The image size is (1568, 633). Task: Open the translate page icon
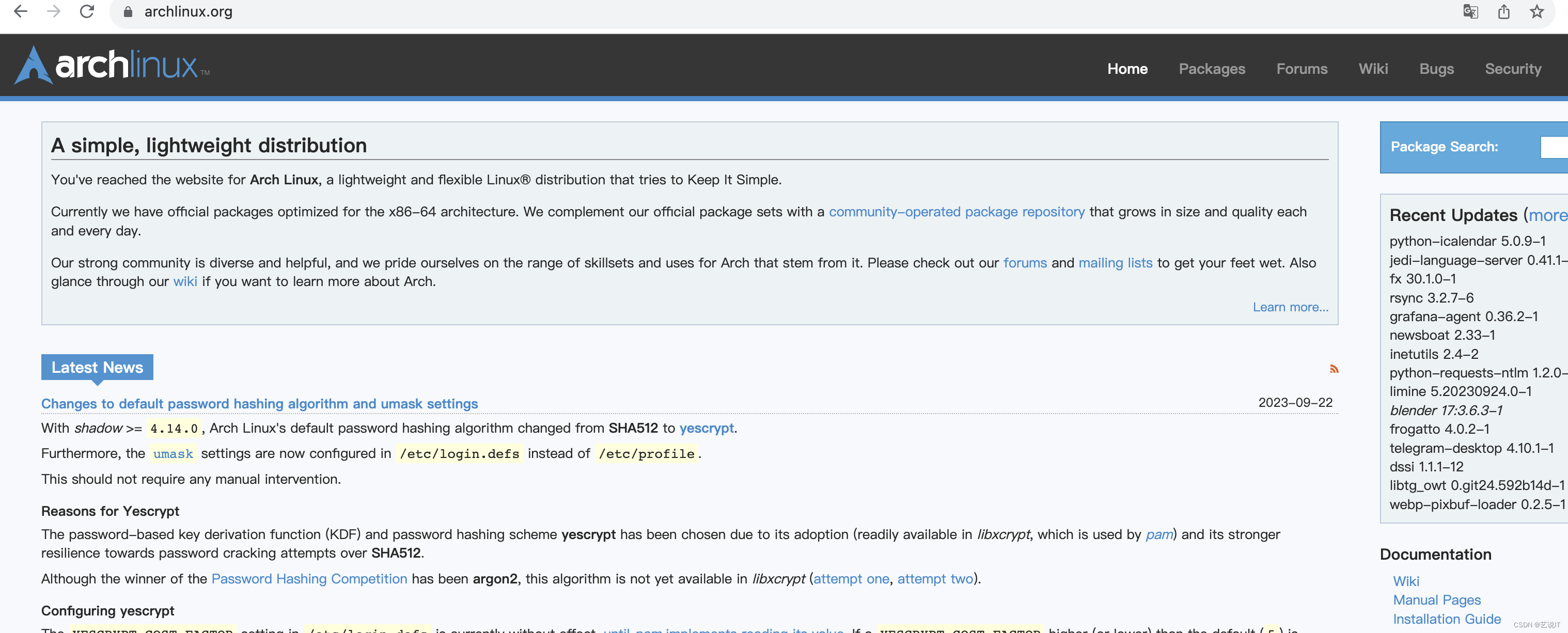pyautogui.click(x=1470, y=11)
